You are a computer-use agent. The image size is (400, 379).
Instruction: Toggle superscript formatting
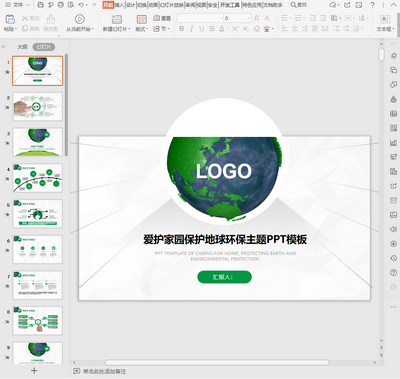pyautogui.click(x=235, y=29)
